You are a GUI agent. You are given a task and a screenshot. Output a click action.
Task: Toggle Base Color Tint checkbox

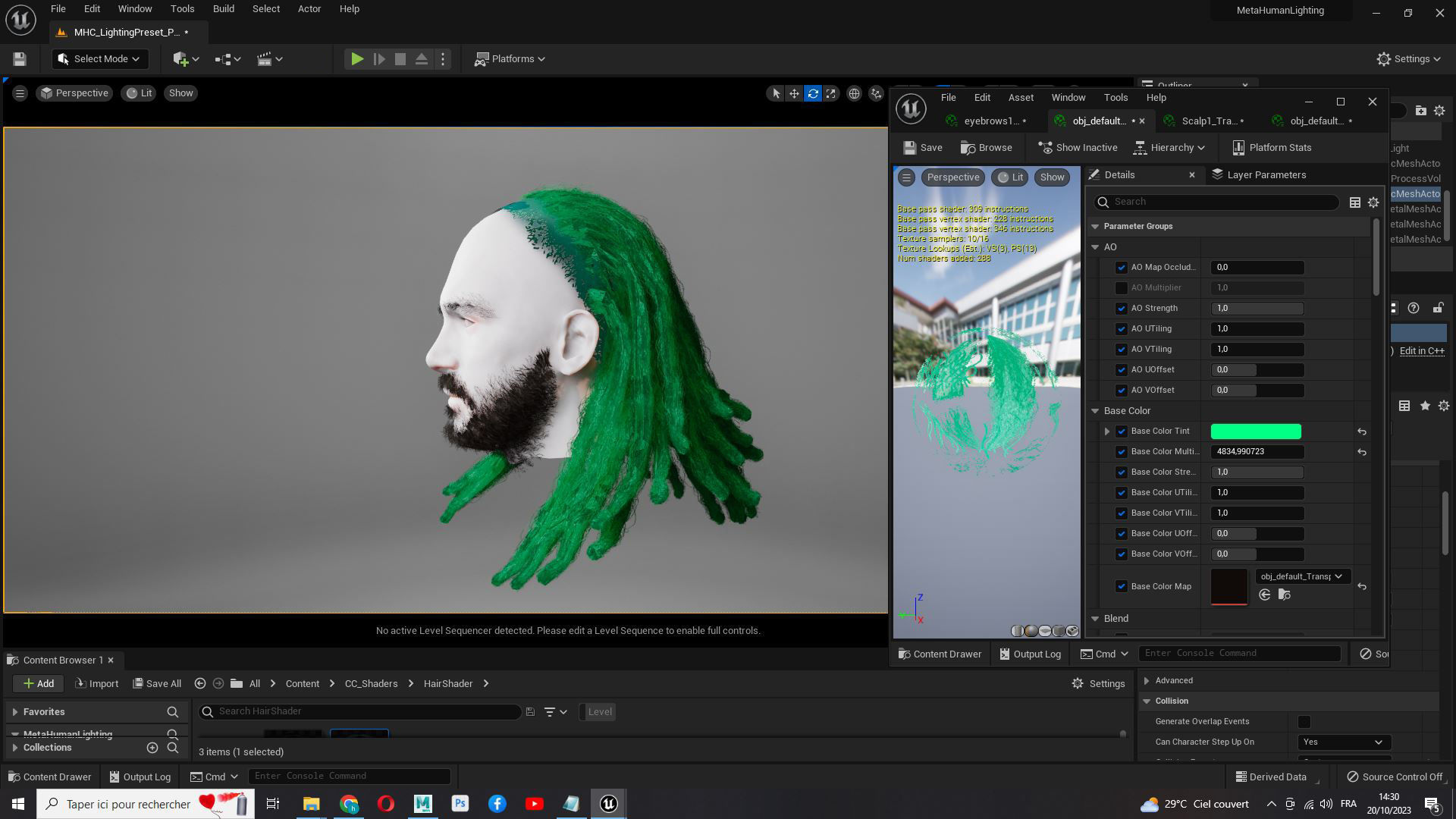coord(1122,431)
